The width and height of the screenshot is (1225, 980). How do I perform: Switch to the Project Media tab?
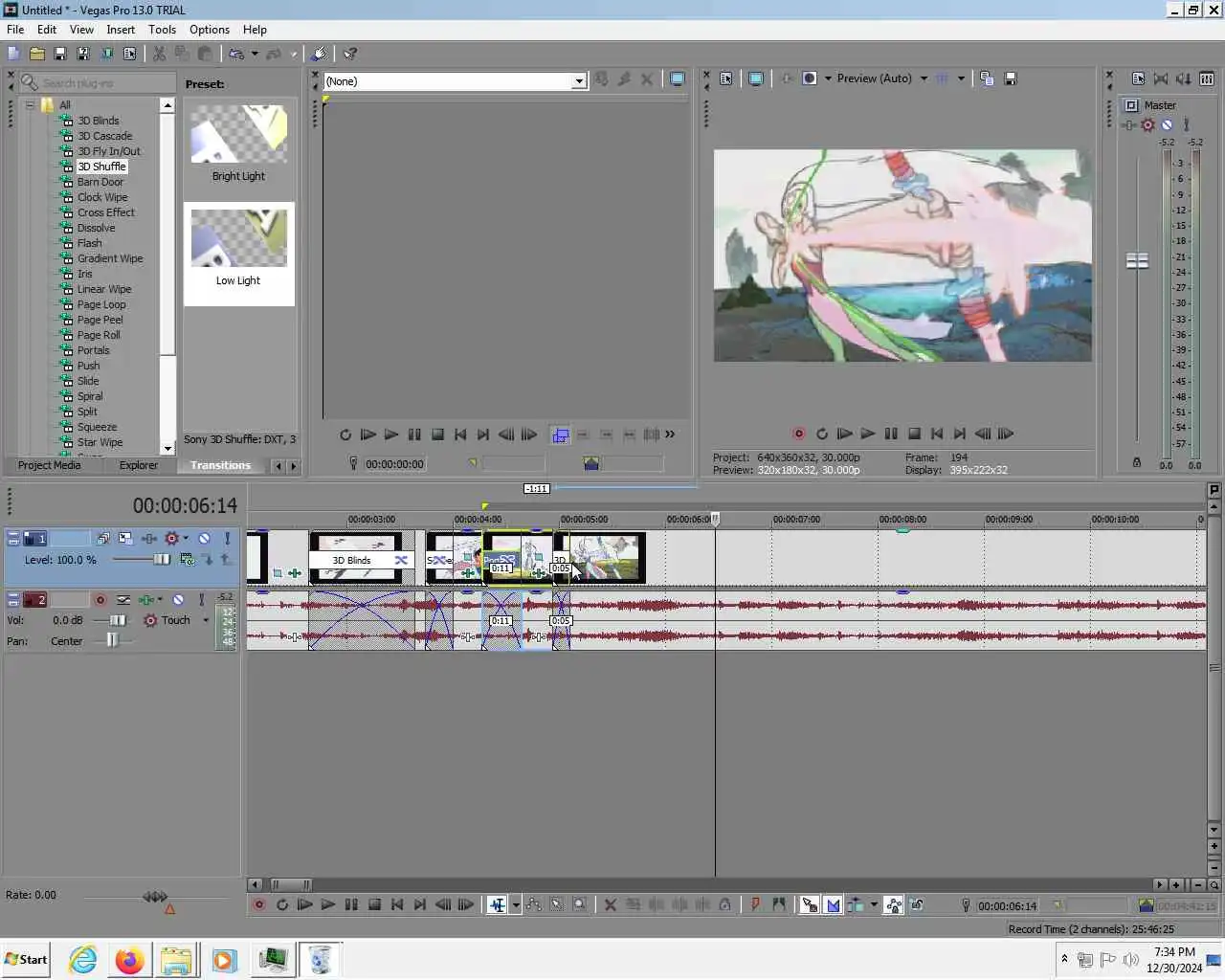point(49,465)
